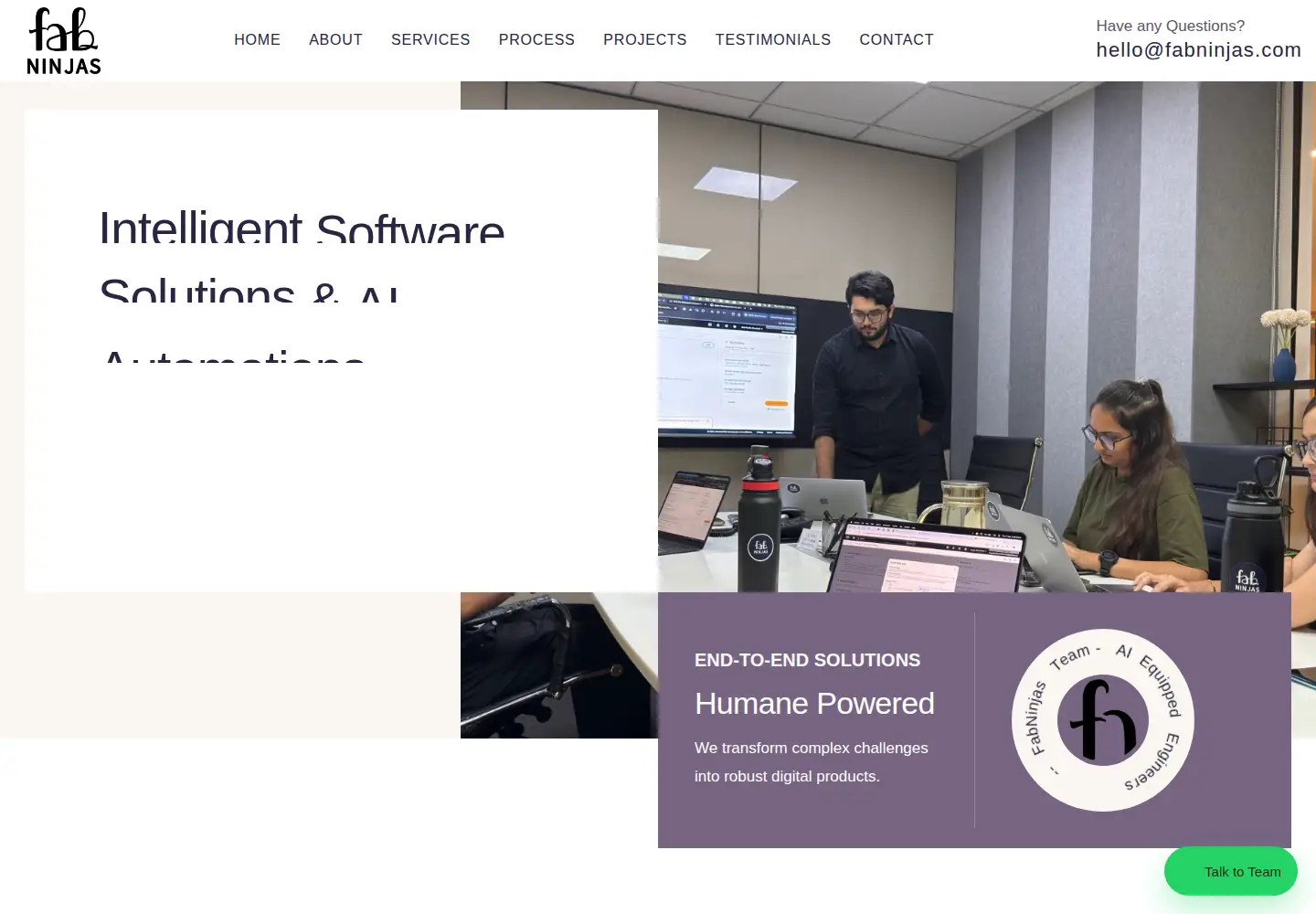Click the 'Have any Questions?' text
This screenshot has width=1316, height=914.
coord(1170,26)
